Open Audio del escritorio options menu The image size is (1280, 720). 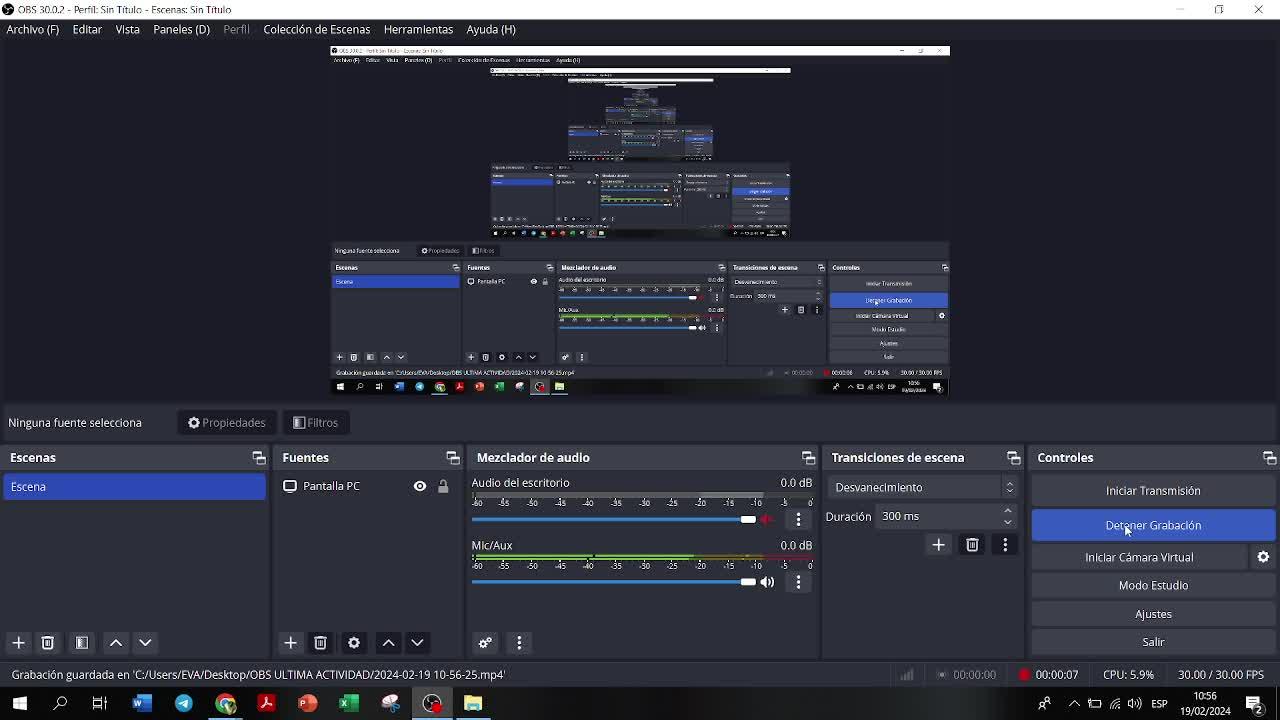pyautogui.click(x=798, y=519)
